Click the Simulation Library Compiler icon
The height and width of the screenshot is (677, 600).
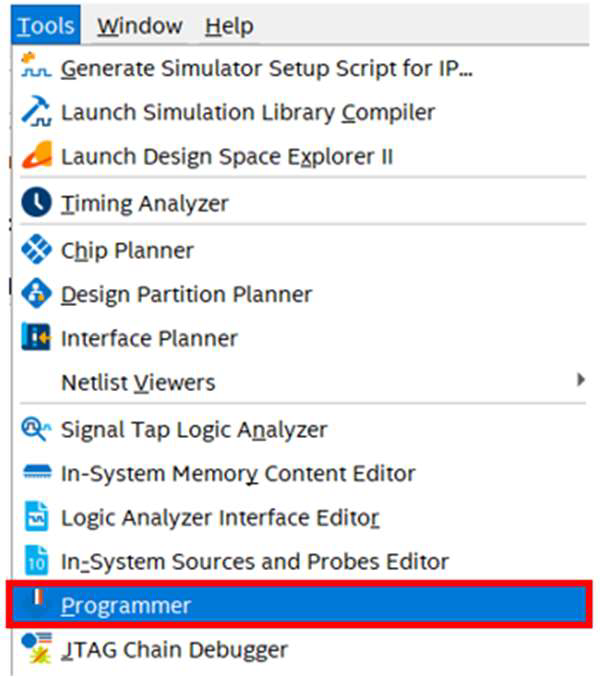35,112
